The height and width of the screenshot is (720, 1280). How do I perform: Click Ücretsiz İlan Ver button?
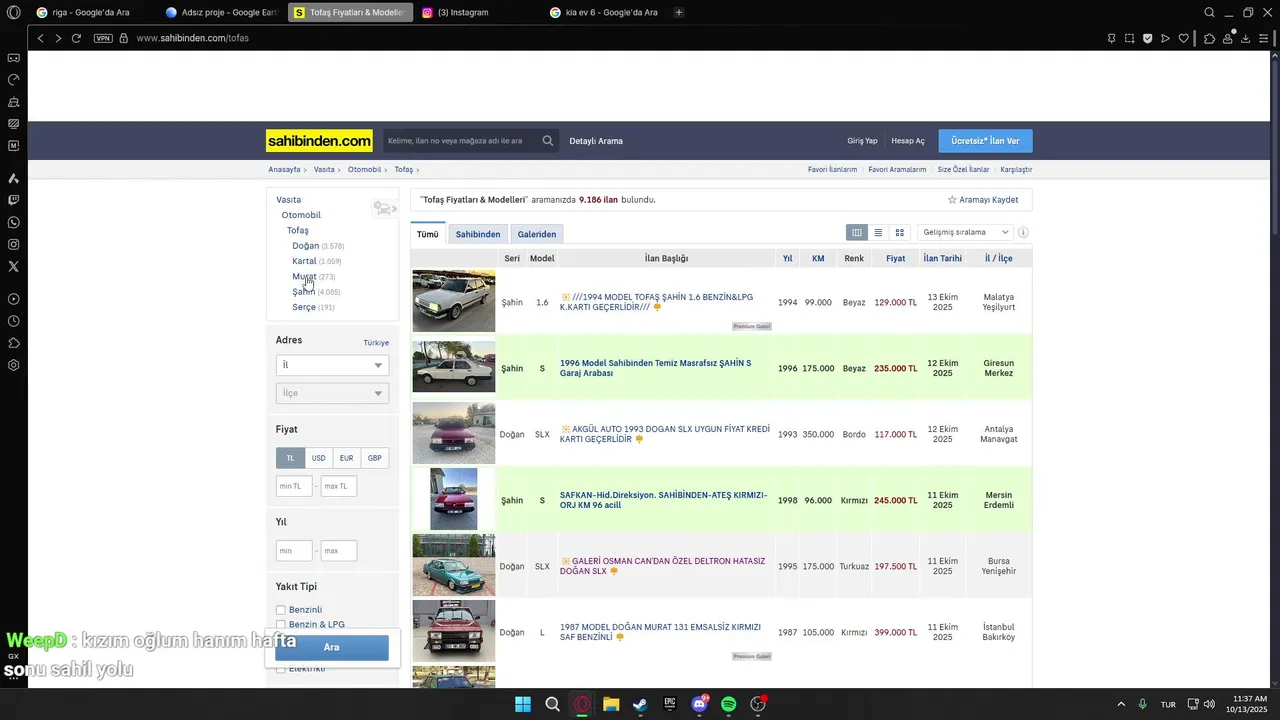click(x=985, y=141)
